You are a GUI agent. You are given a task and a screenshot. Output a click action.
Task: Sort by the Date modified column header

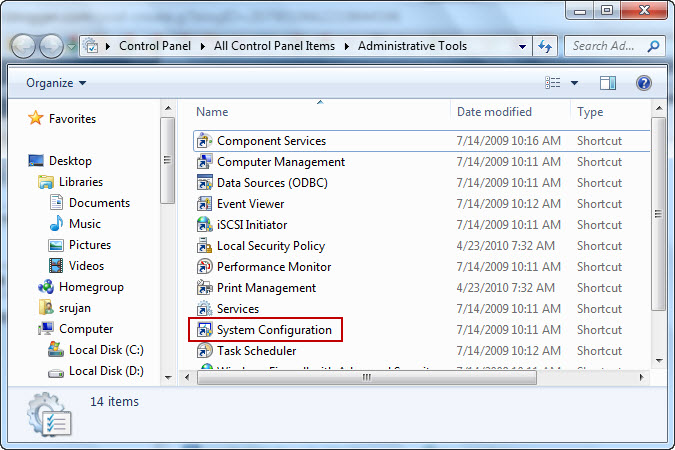[511, 112]
